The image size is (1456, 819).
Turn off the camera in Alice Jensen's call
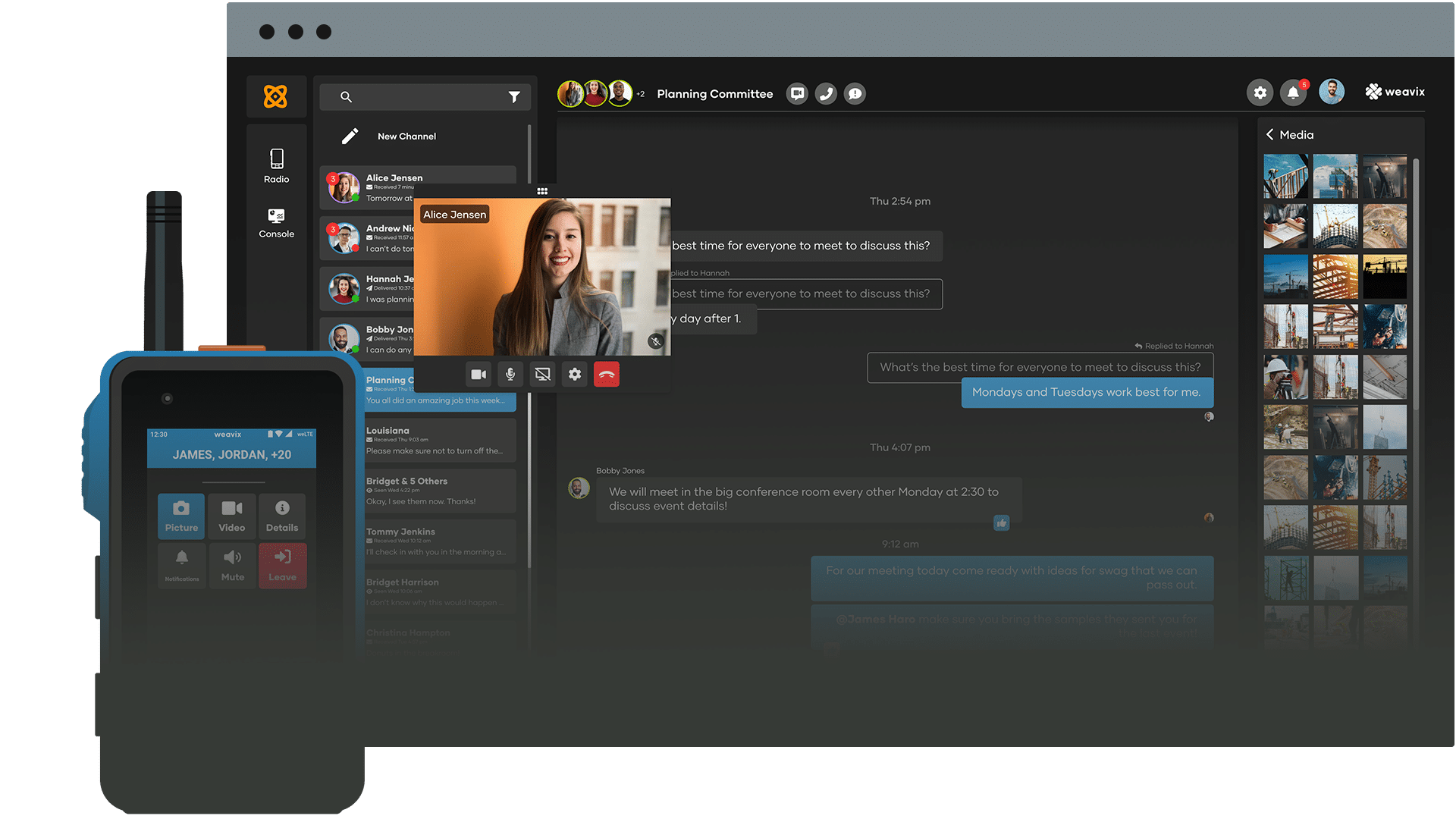478,374
